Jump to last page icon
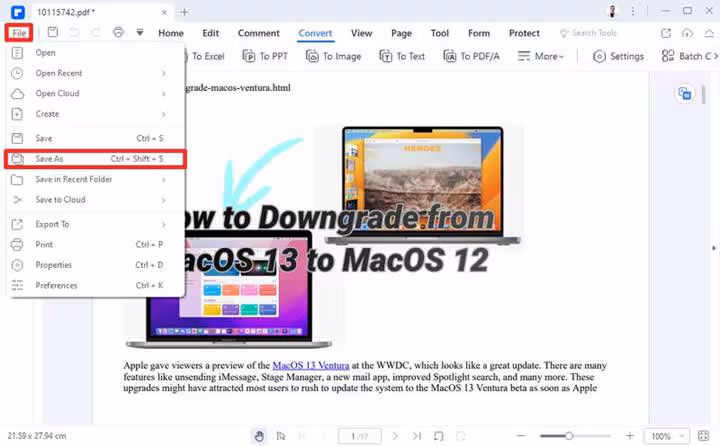 click(416, 436)
